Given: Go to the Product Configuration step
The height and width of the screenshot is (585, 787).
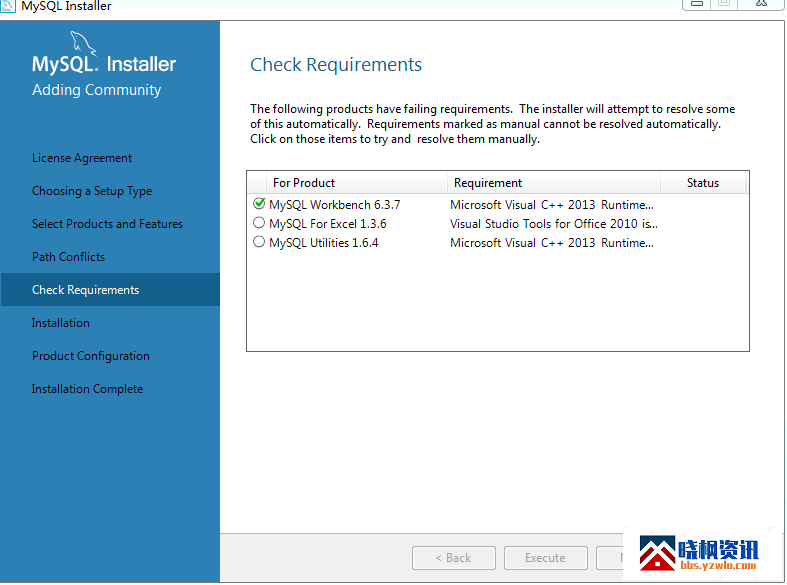Looking at the screenshot, I should tap(91, 356).
